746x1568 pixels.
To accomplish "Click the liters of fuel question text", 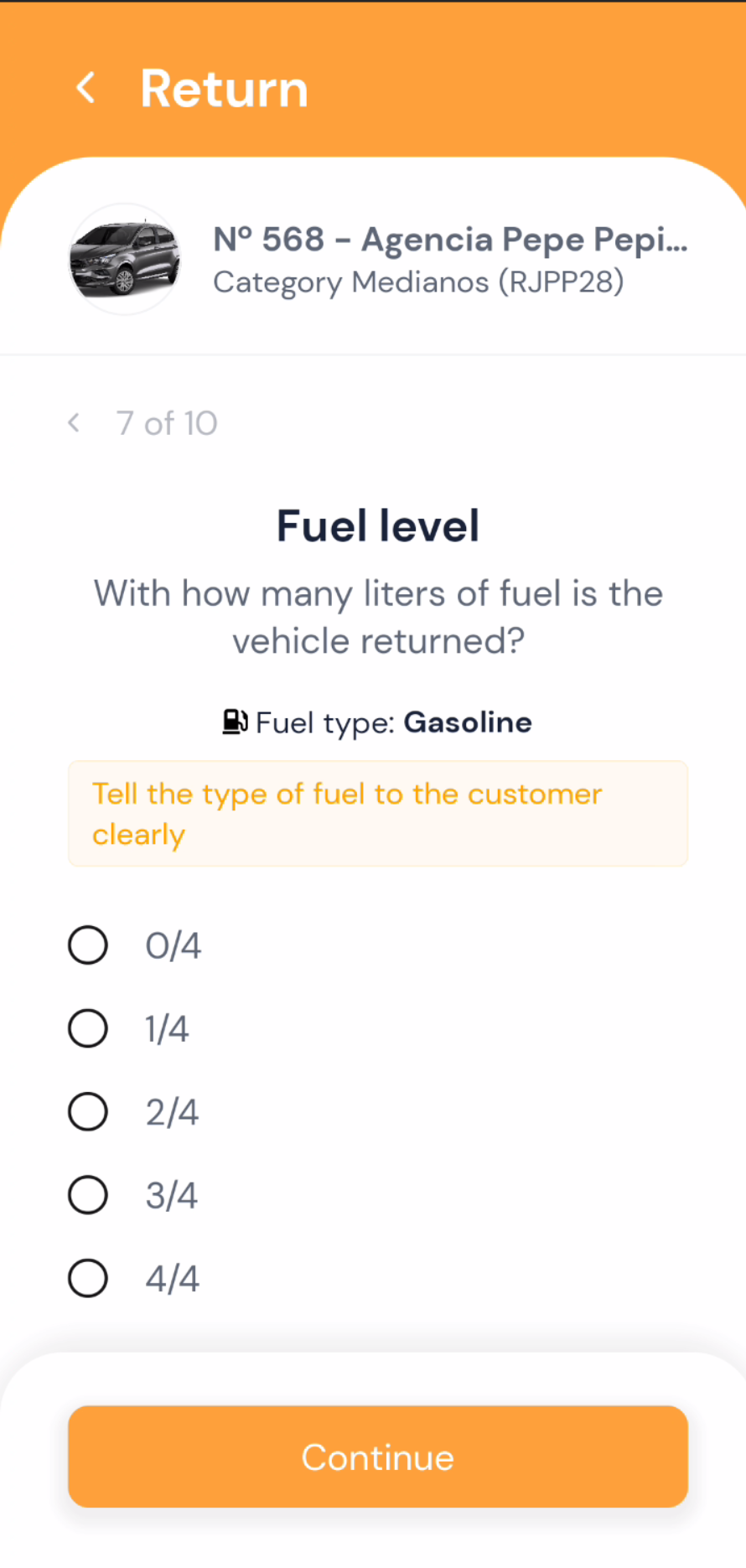I will pos(378,617).
